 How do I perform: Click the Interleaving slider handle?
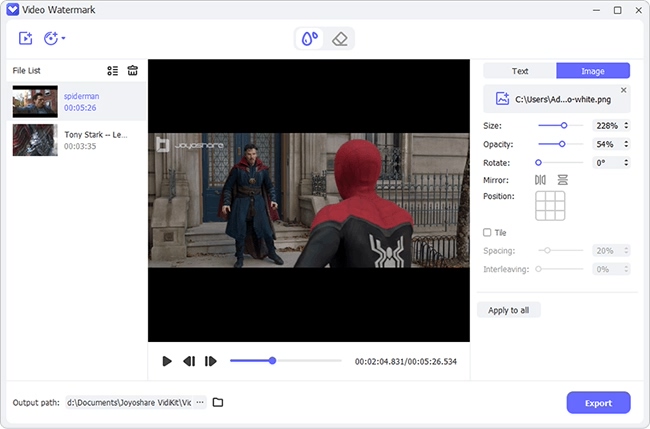pyautogui.click(x=538, y=269)
